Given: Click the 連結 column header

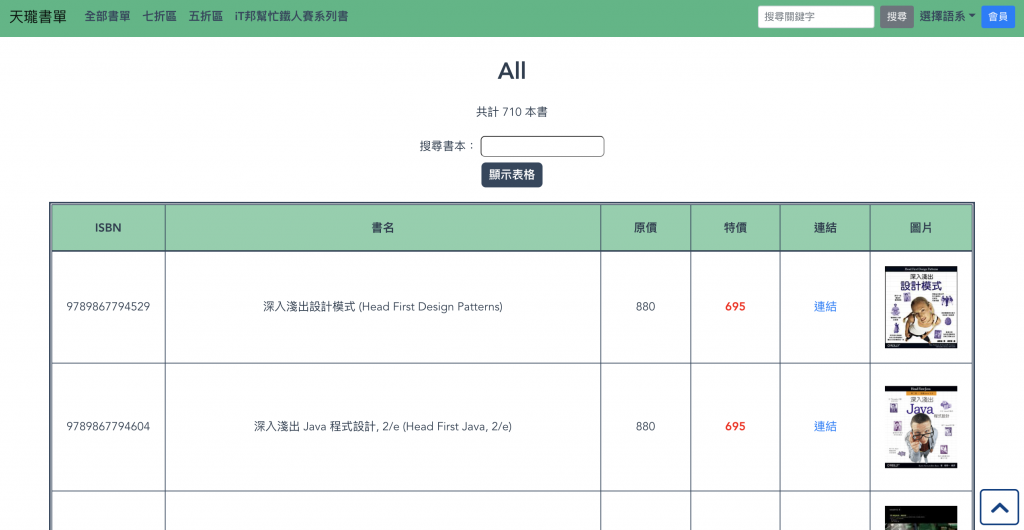Looking at the screenshot, I should coord(825,228).
